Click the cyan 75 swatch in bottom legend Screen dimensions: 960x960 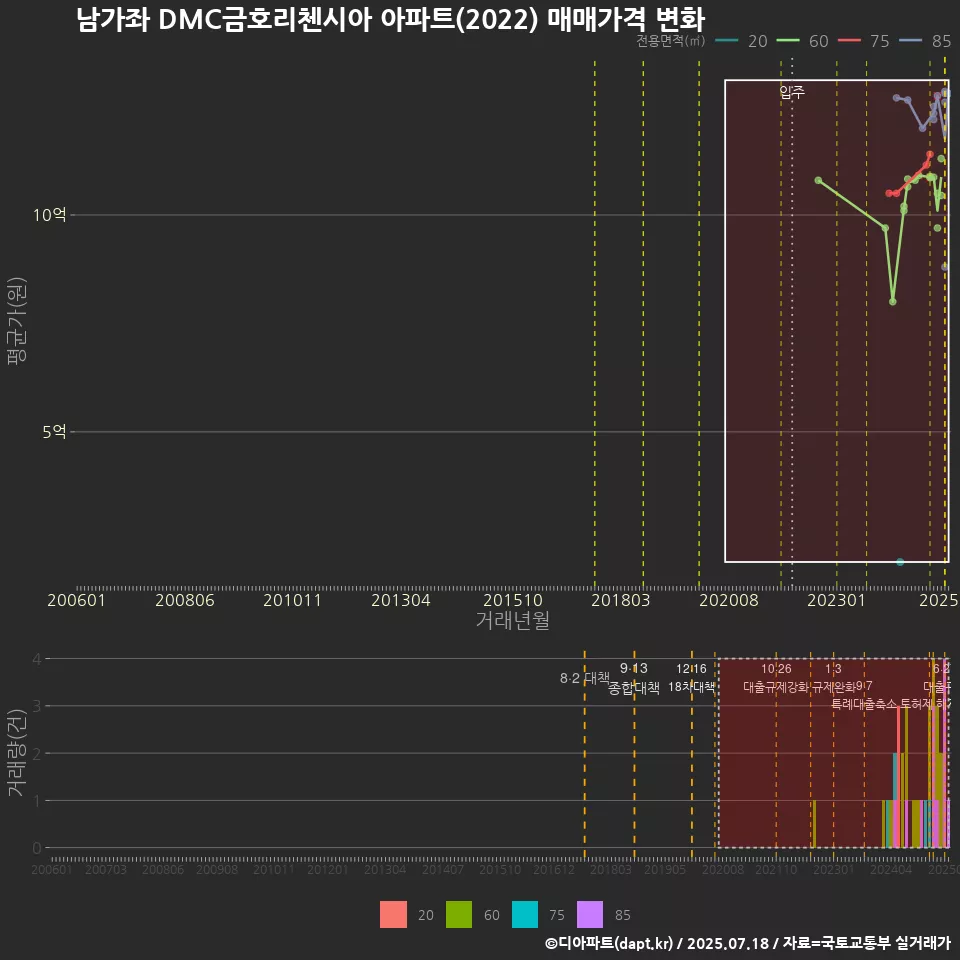point(525,914)
